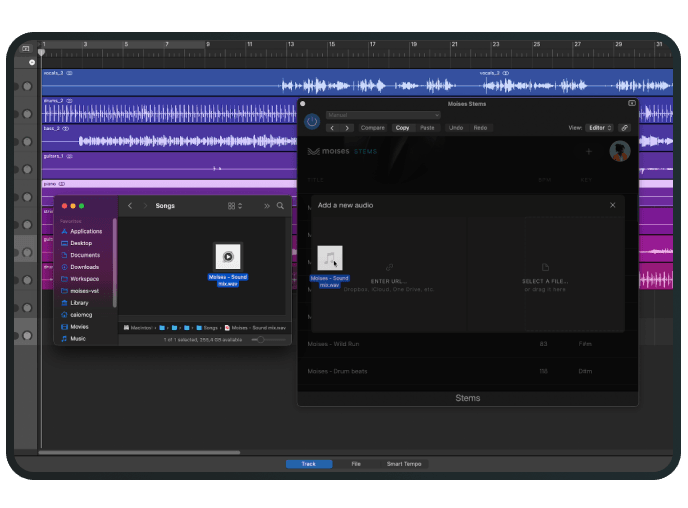Screen dimensions: 688x508
Task: Go forward in Finder window
Action: [x=145, y=206]
